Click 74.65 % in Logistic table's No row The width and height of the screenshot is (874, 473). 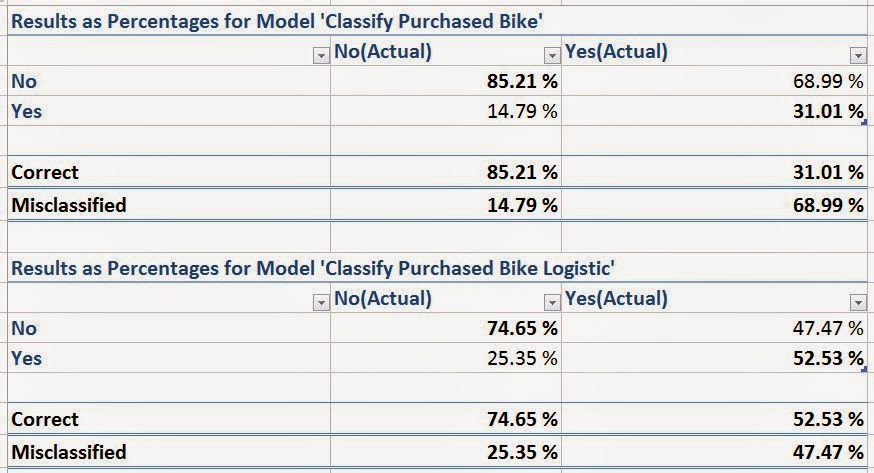[x=522, y=328]
